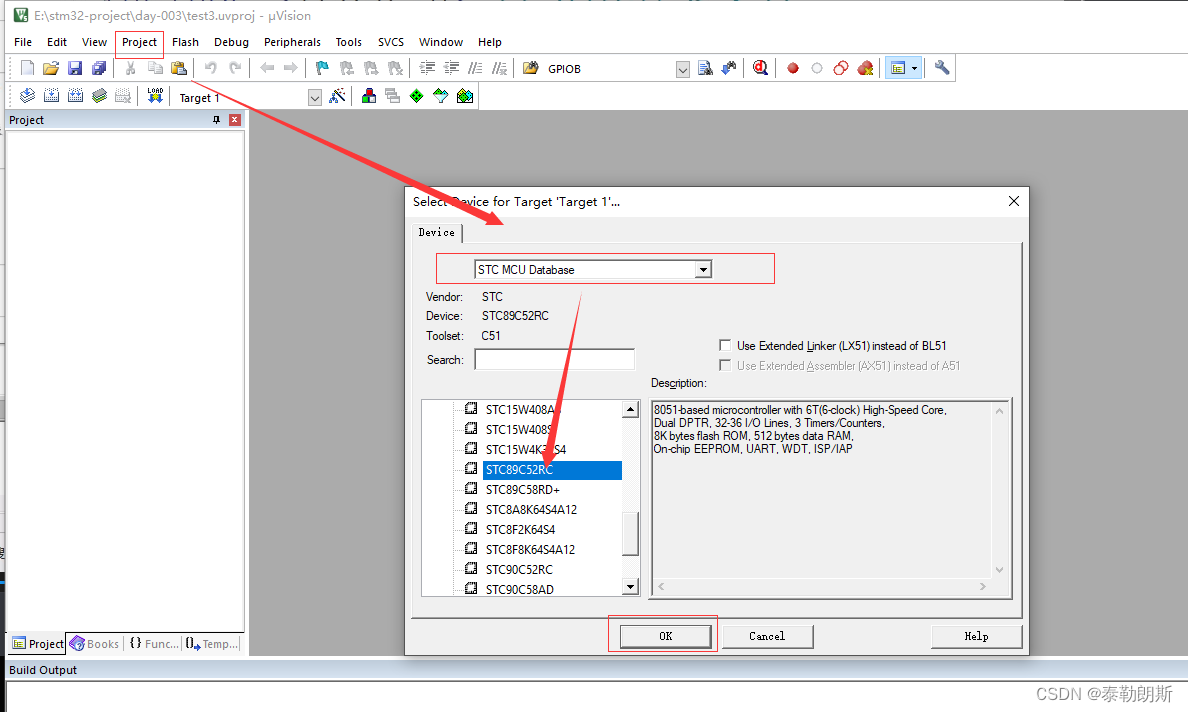The image size is (1188, 712).
Task: Cancel the device selection dialog
Action: tap(767, 636)
